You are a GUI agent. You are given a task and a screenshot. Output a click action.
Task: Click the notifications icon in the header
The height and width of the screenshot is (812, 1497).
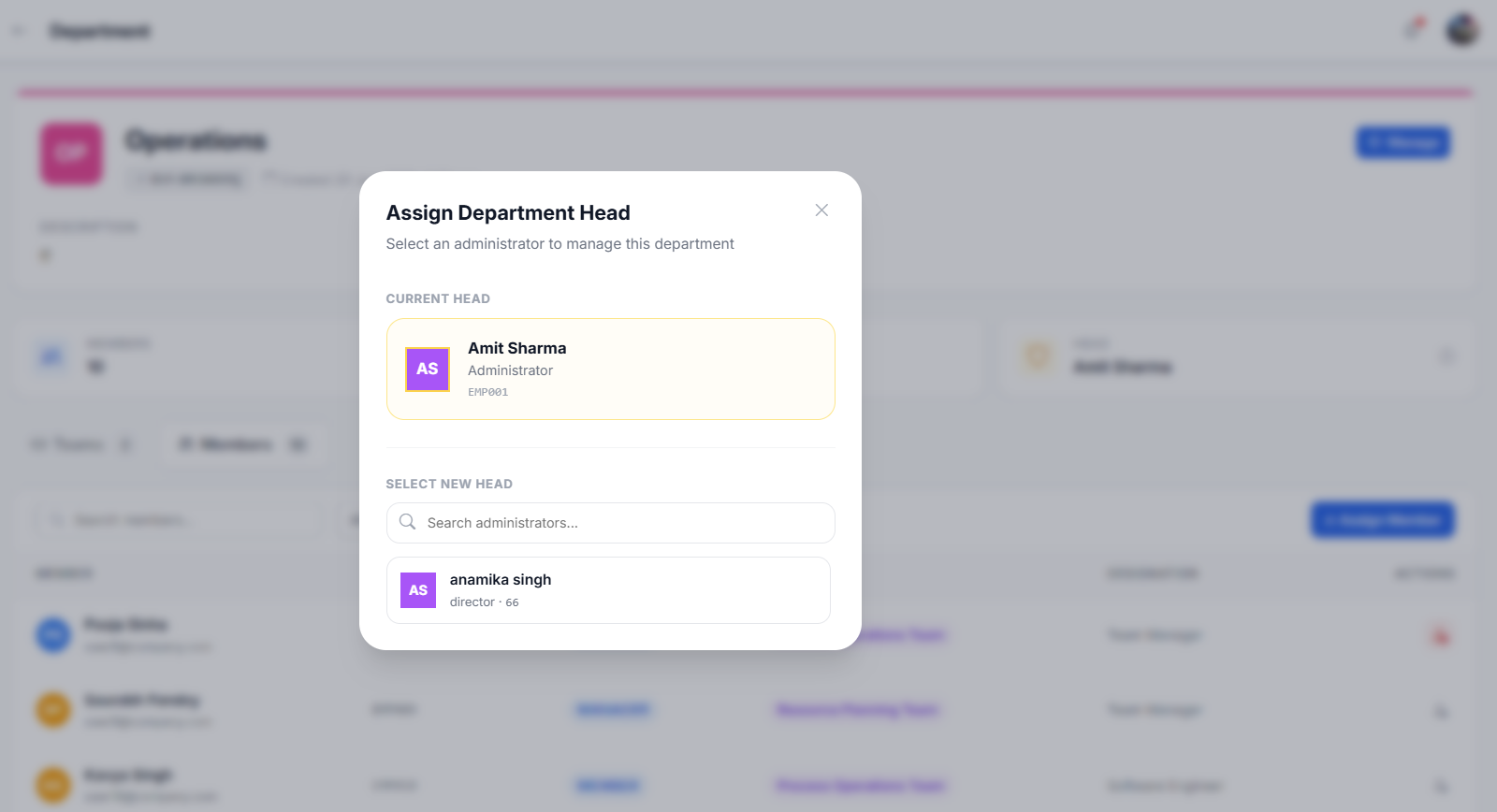coord(1413,30)
